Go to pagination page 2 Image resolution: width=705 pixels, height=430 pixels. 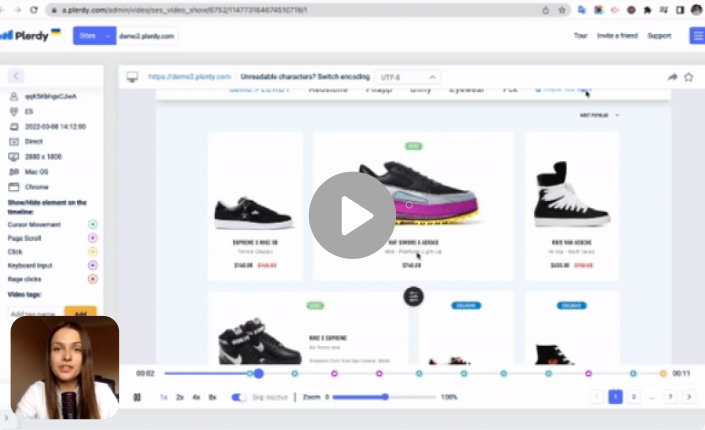(634, 397)
